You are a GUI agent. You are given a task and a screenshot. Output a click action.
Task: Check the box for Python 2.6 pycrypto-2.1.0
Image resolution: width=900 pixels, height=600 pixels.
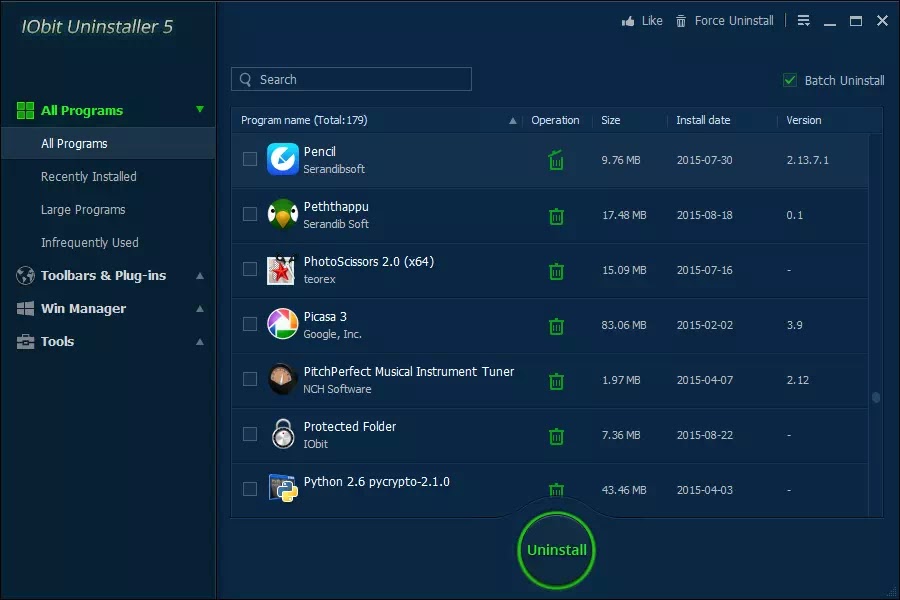click(250, 489)
